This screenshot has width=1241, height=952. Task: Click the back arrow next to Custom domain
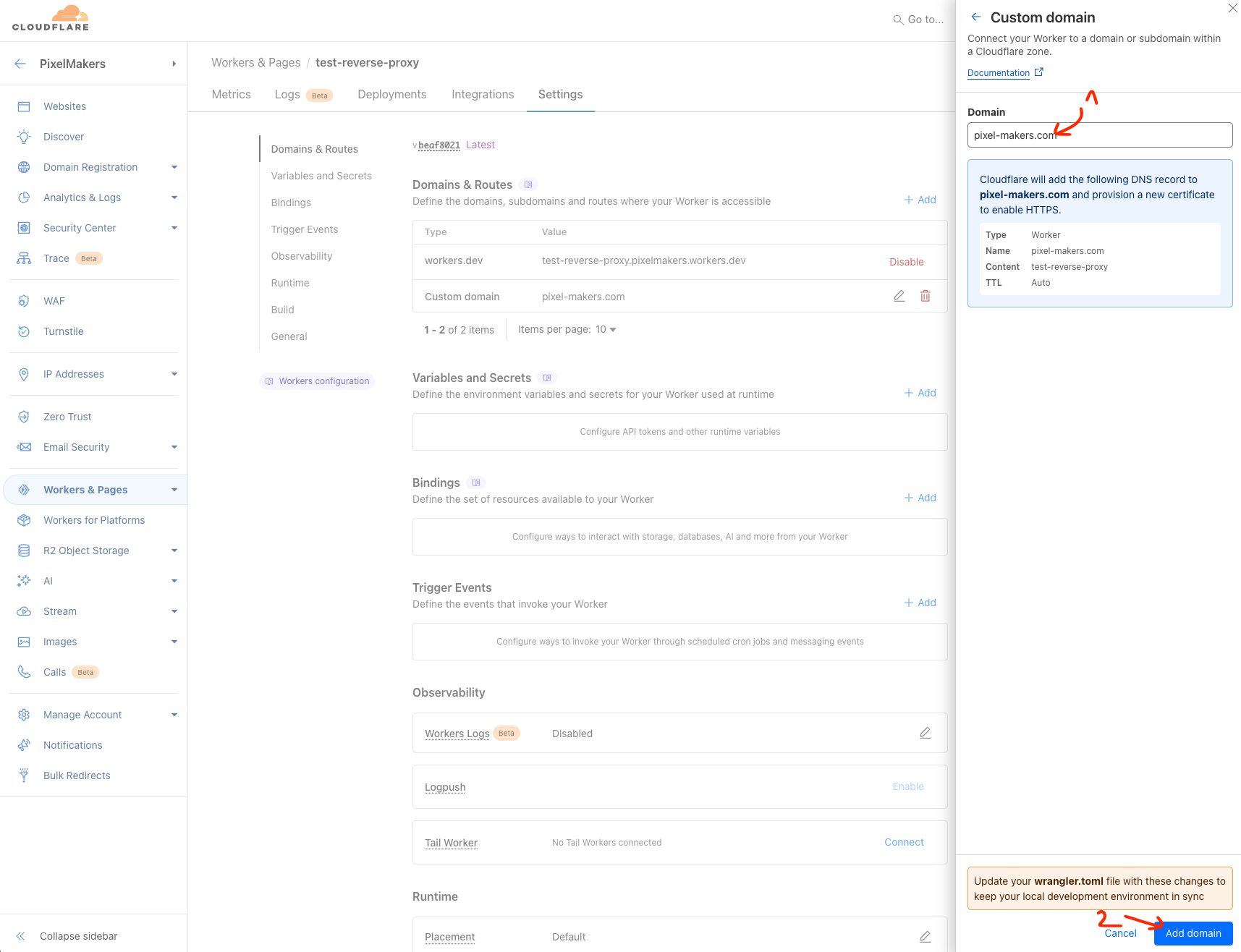(x=976, y=17)
